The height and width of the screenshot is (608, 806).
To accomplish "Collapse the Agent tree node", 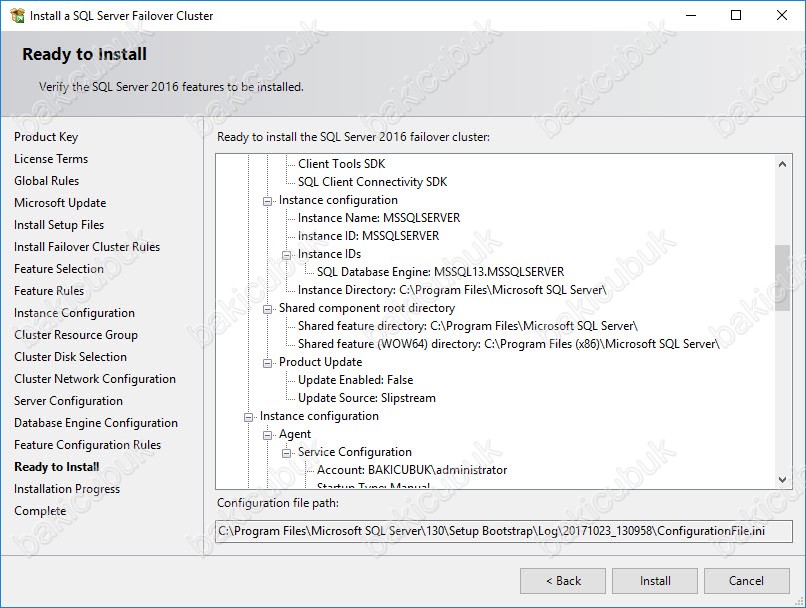I will pos(267,435).
